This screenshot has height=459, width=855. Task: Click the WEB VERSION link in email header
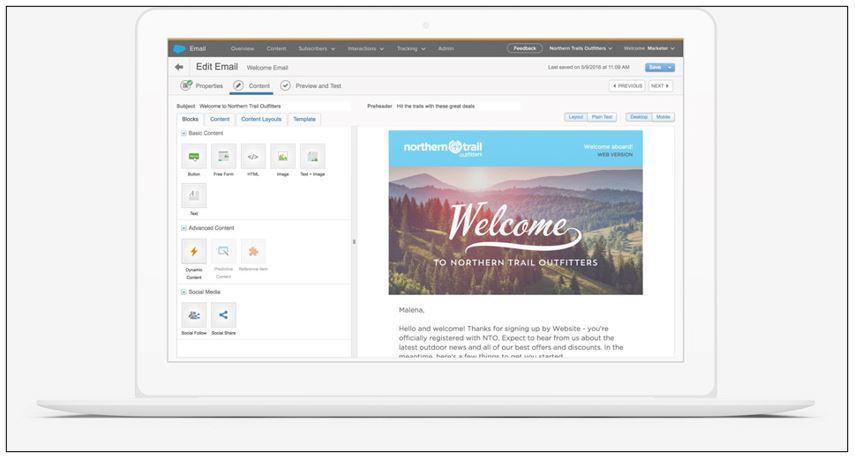point(615,155)
